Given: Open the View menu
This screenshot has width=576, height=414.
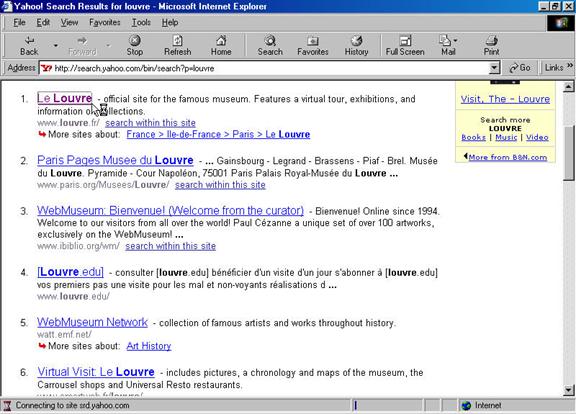Looking at the screenshot, I should (69, 22).
